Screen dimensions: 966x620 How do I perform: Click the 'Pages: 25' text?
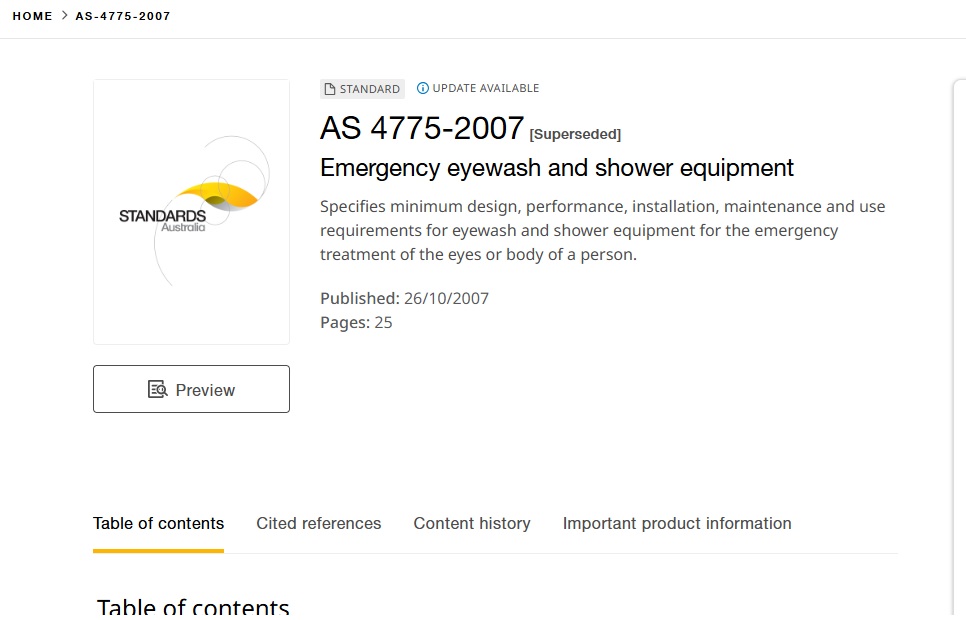click(356, 322)
